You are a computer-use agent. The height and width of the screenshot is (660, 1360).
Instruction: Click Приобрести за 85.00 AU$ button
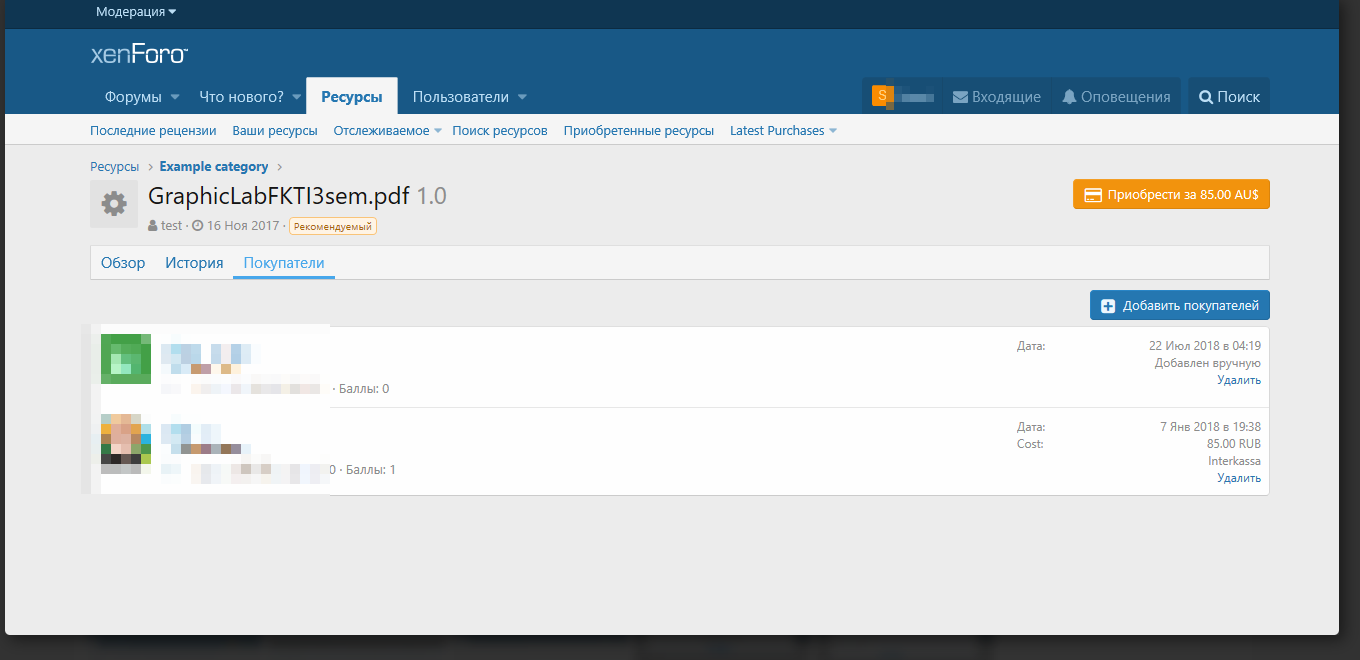point(1171,195)
